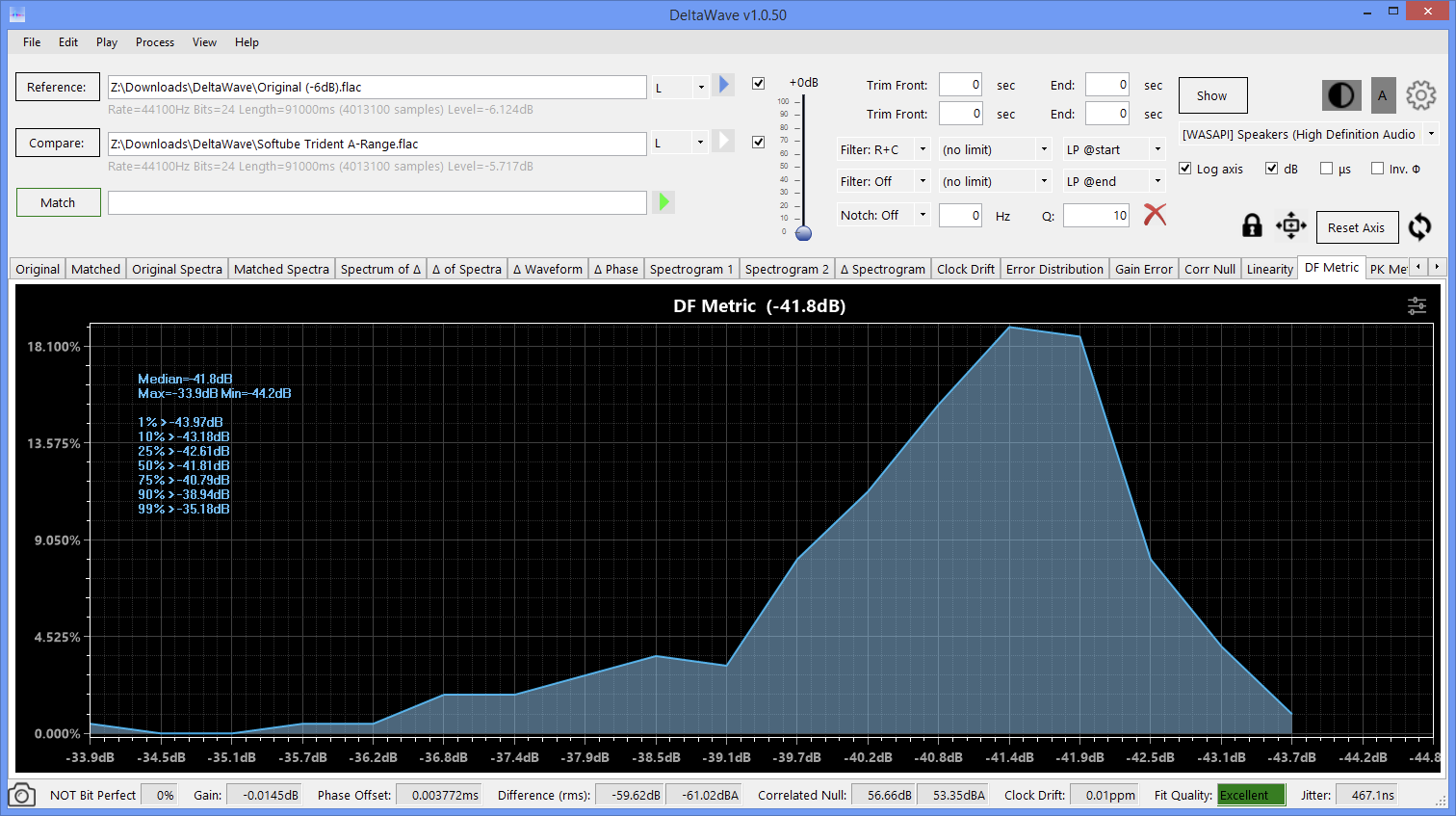Click the Match button

pos(58,202)
